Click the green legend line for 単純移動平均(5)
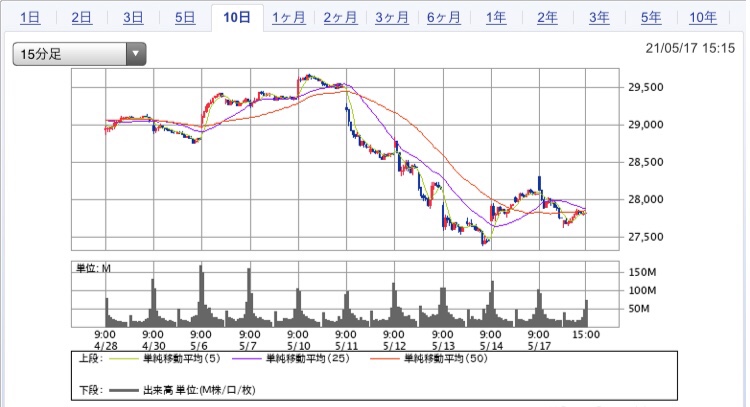This screenshot has height=407, width=750. tap(123, 359)
